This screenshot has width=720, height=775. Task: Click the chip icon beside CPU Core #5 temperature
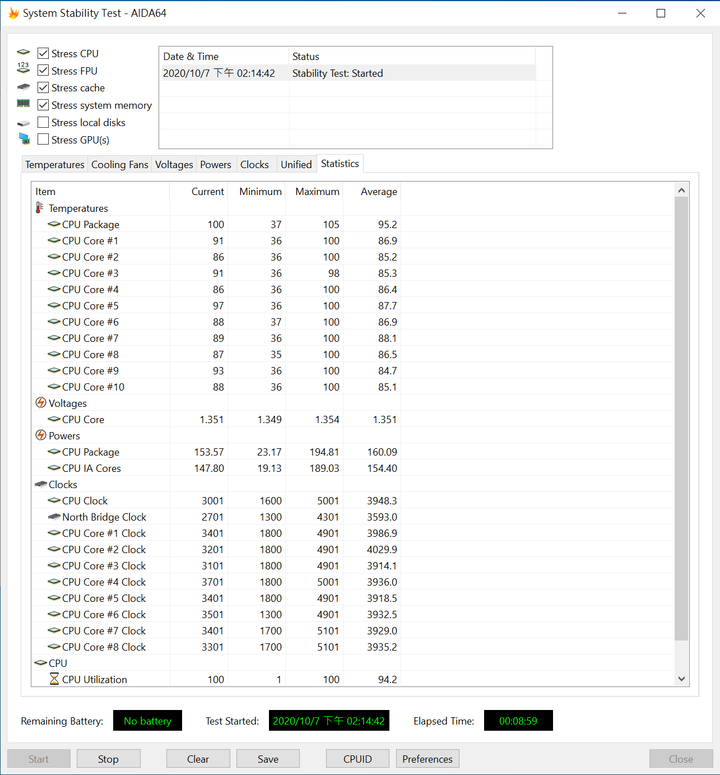(54, 305)
